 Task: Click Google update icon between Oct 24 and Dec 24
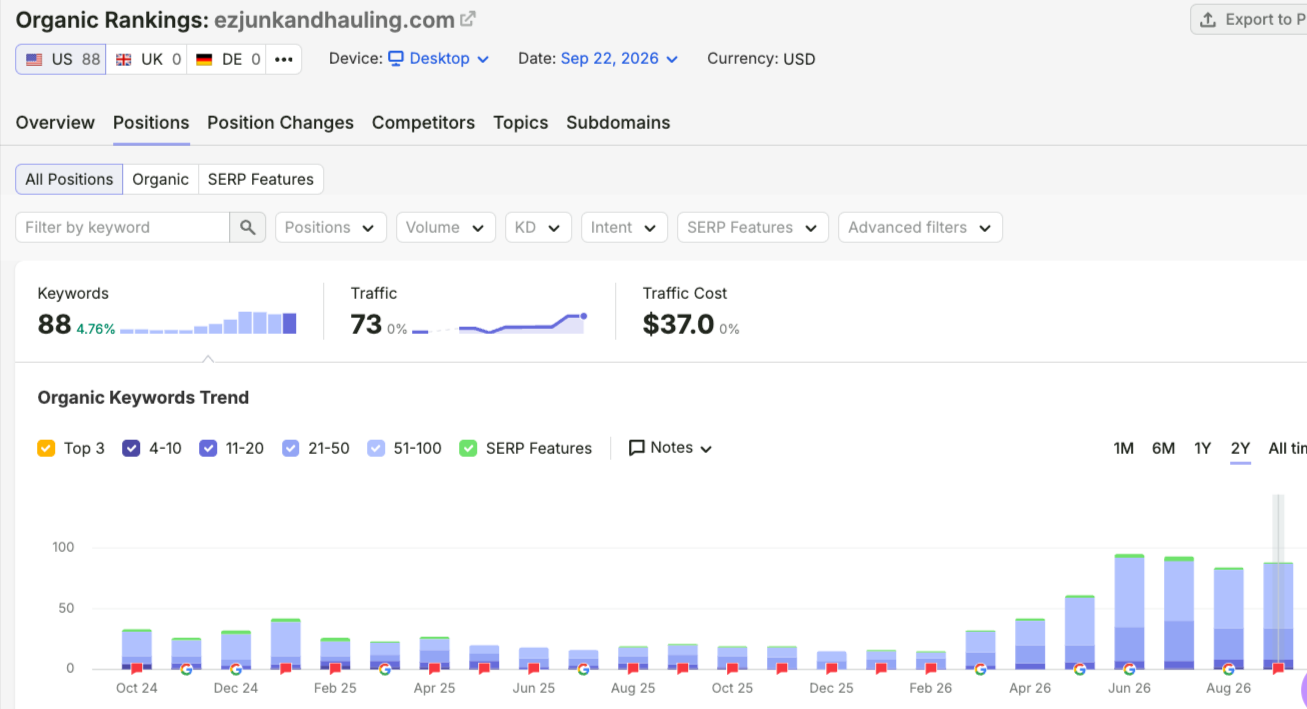[x=186, y=669]
